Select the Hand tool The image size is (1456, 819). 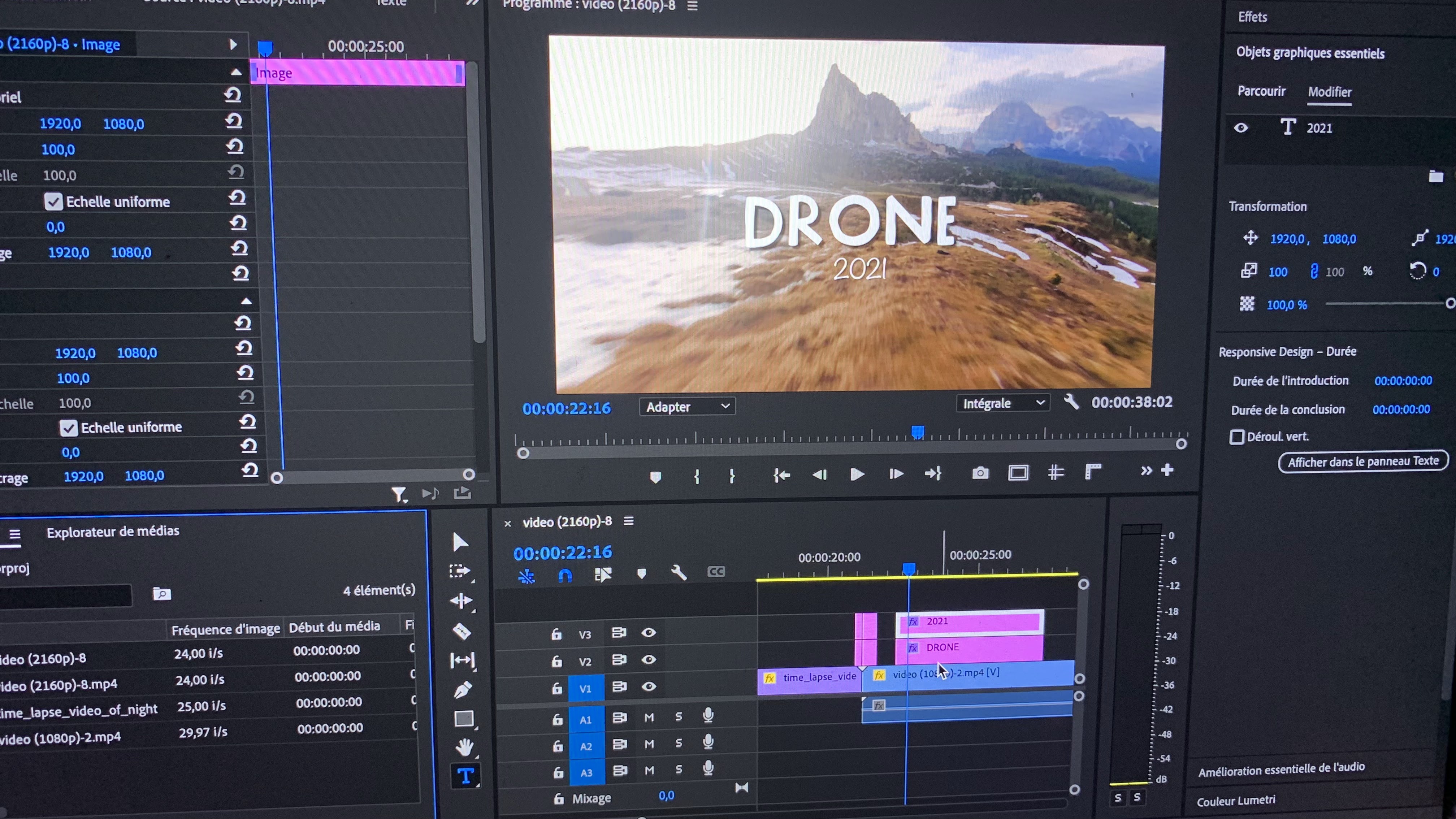(x=464, y=747)
